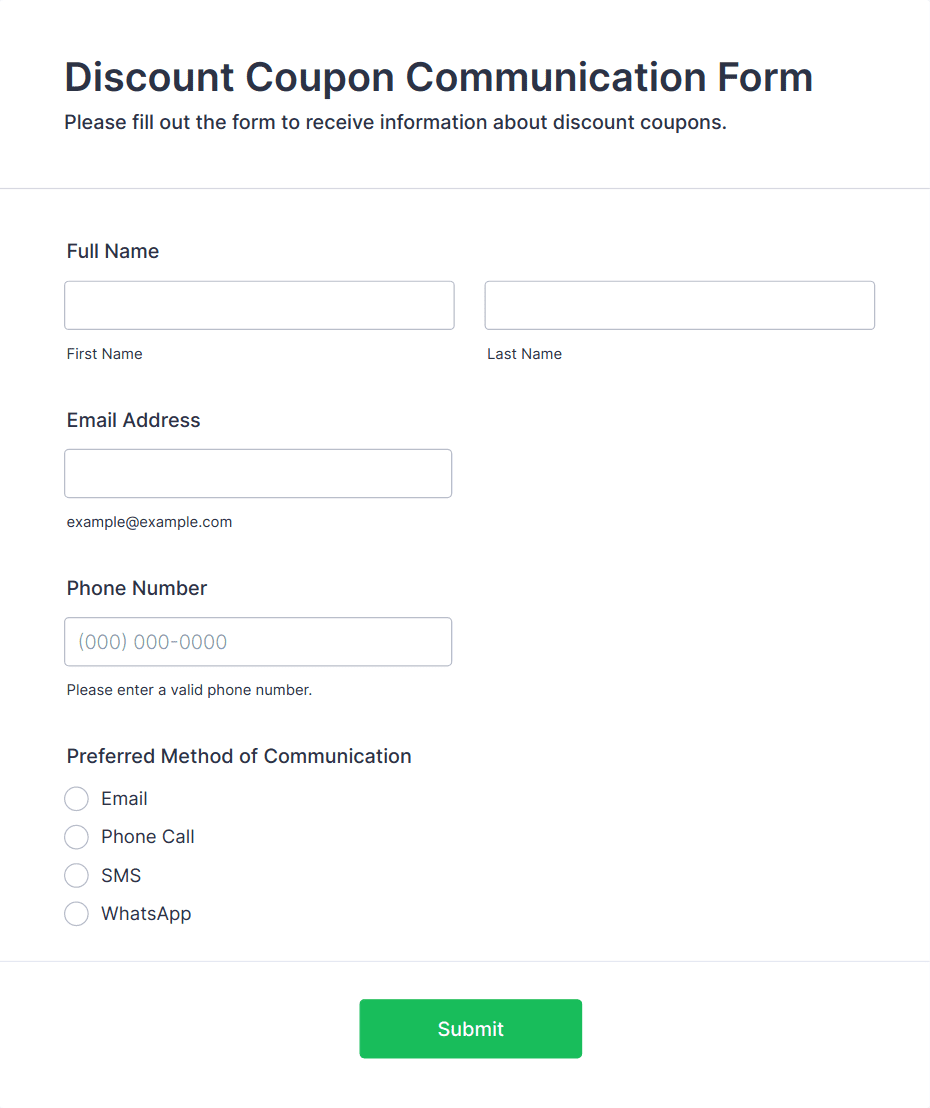Click the 'First Name' sublabel text
Image resolution: width=930 pixels, height=1108 pixels.
tap(105, 354)
